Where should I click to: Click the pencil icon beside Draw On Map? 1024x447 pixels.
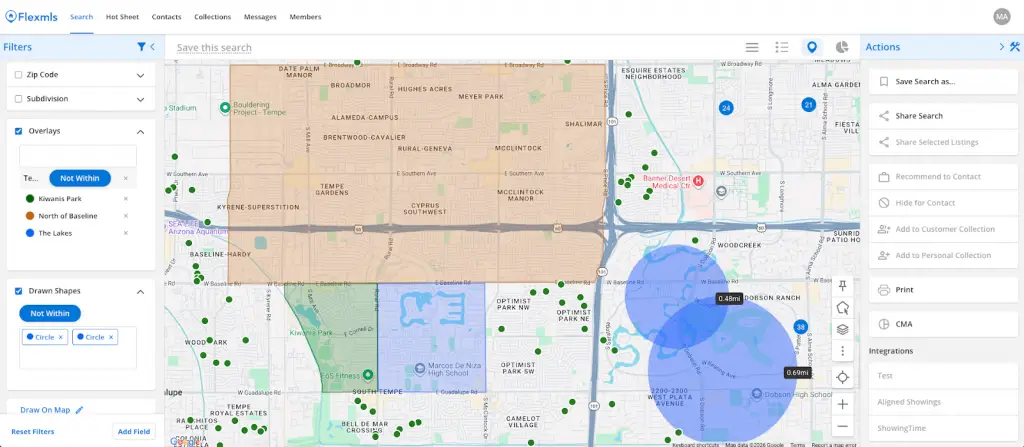coord(80,410)
